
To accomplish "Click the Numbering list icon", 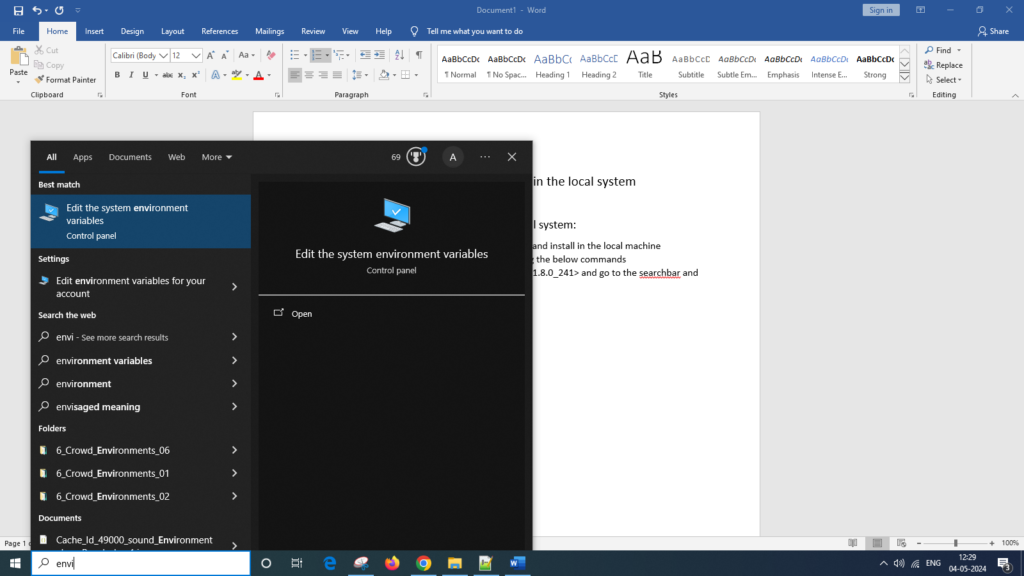I will (x=317, y=56).
